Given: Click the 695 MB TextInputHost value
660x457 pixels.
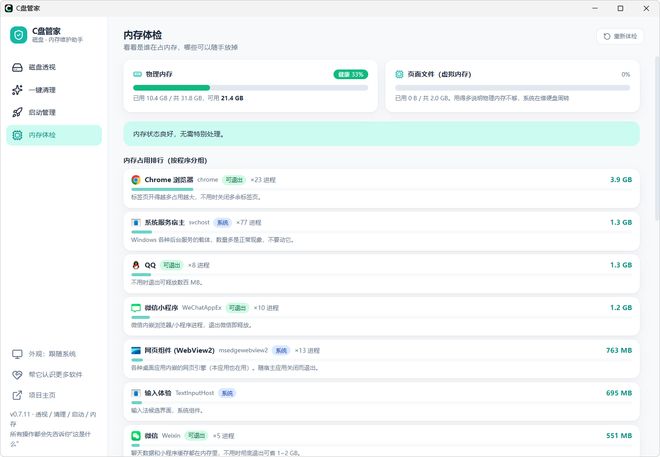Looking at the screenshot, I should (619, 393).
